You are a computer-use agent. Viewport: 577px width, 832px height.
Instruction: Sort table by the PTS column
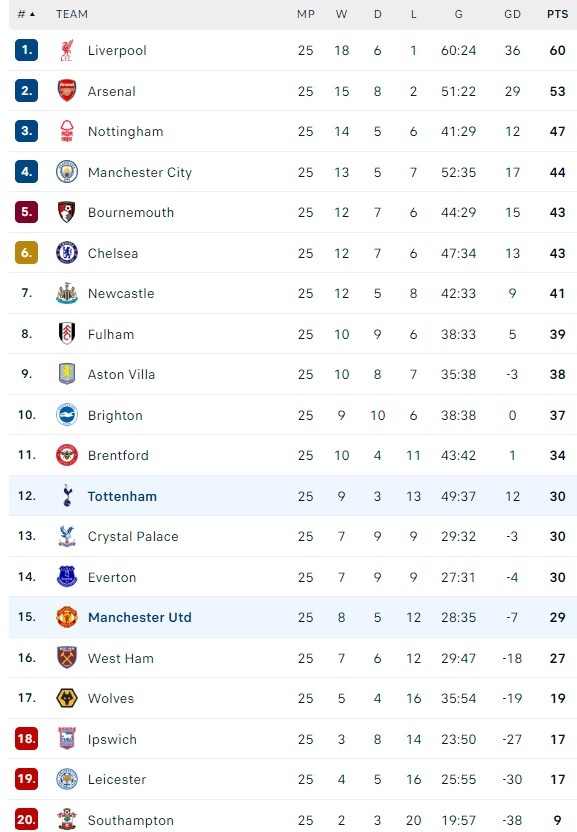pyautogui.click(x=557, y=15)
